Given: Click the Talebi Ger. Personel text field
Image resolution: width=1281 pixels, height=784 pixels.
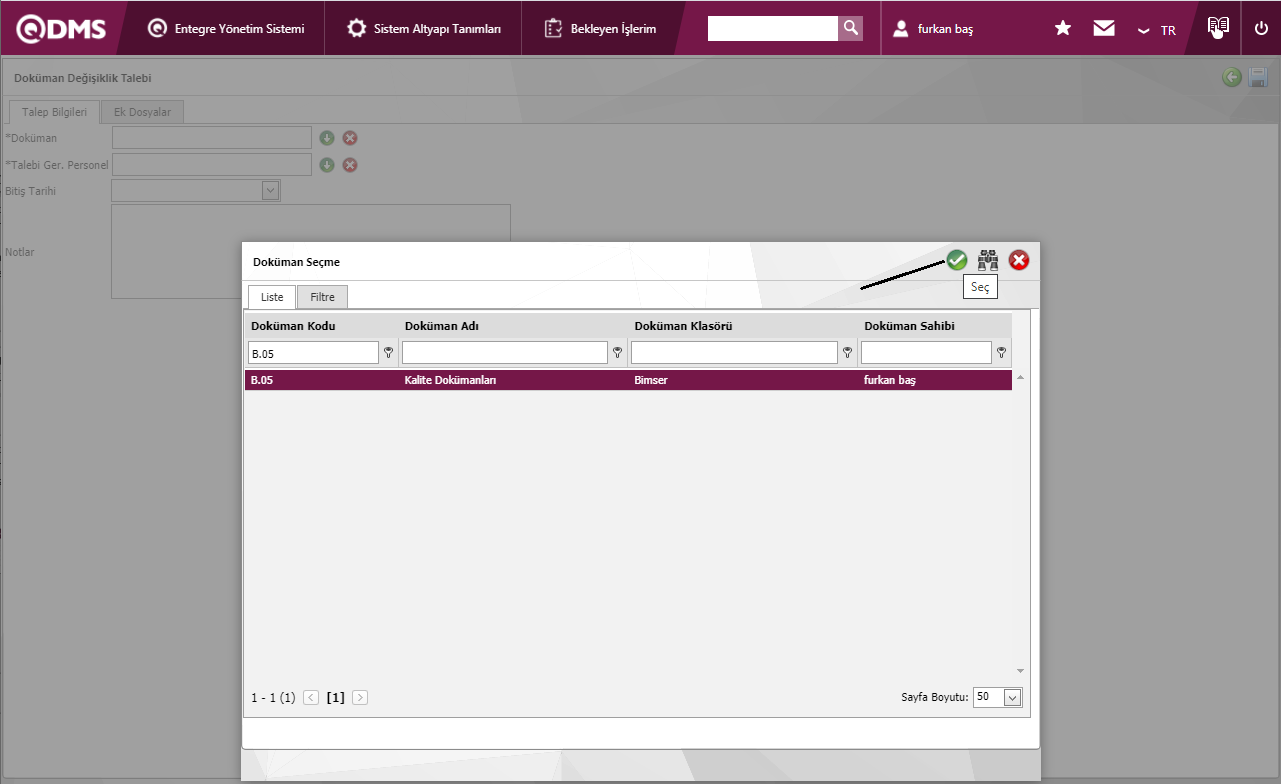Looking at the screenshot, I should [212, 164].
